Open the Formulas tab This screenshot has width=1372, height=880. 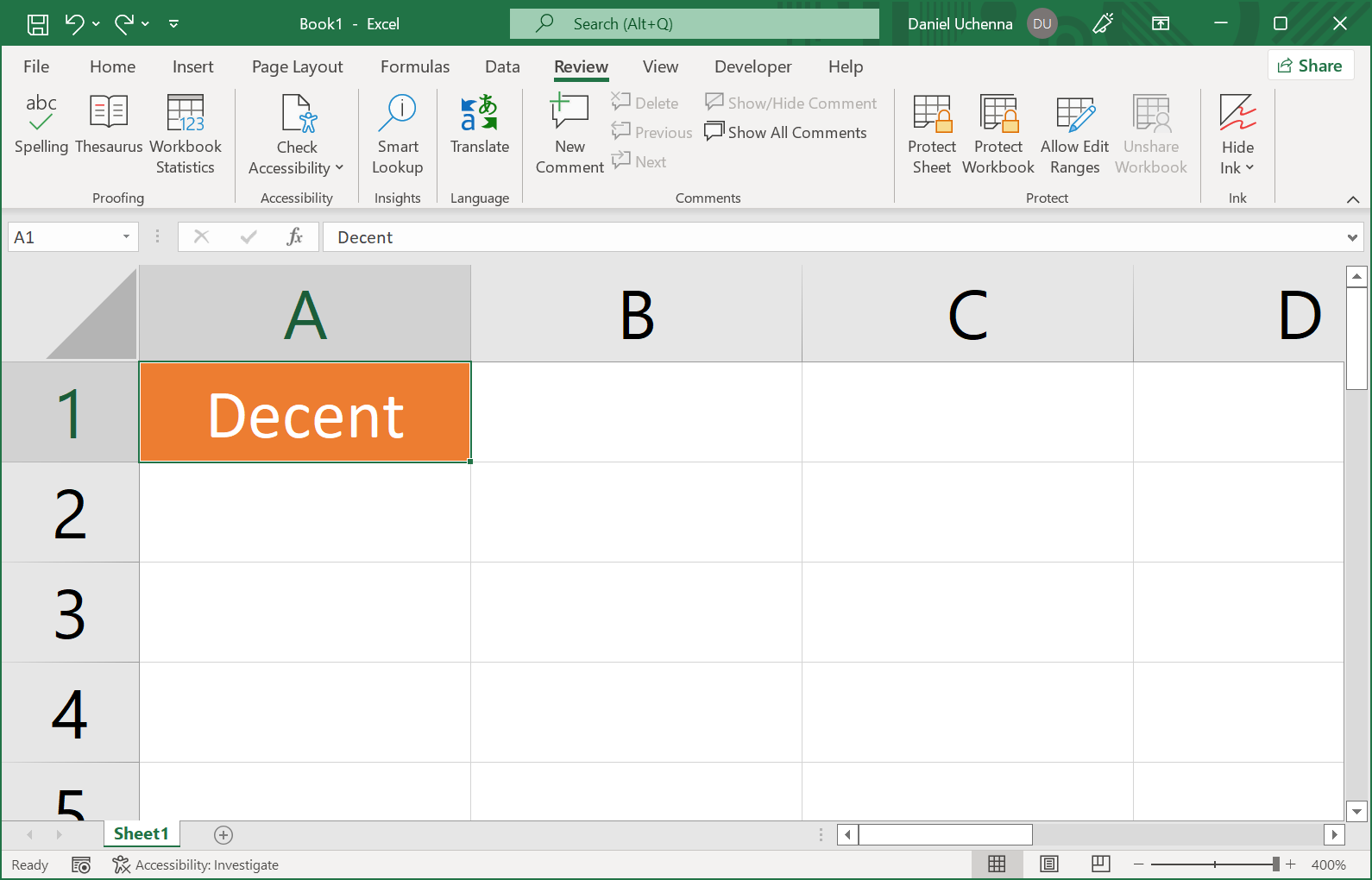pos(415,66)
